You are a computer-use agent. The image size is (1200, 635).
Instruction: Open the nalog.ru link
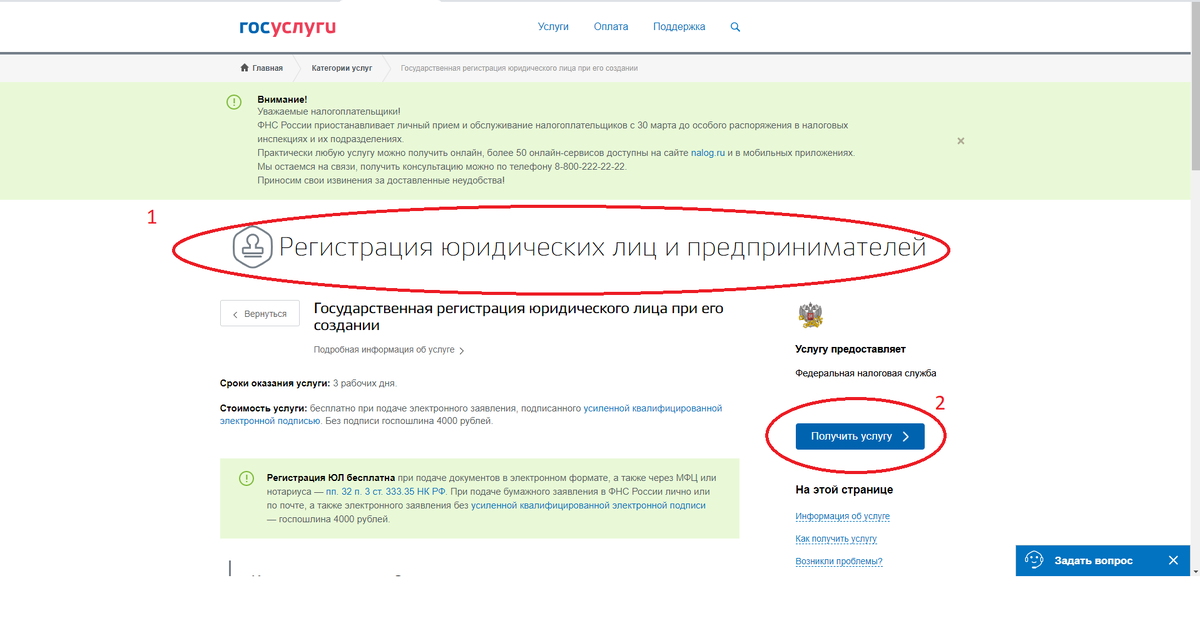[x=708, y=153]
